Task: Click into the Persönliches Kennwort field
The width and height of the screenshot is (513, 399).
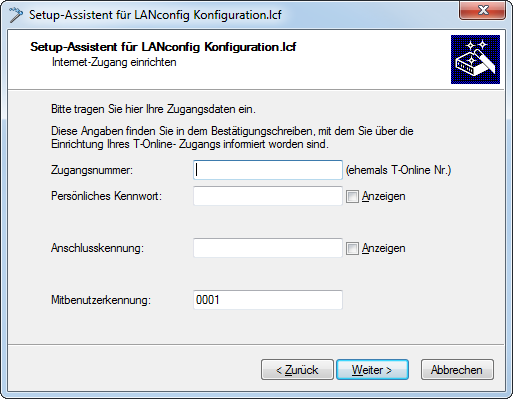Action: [268, 196]
